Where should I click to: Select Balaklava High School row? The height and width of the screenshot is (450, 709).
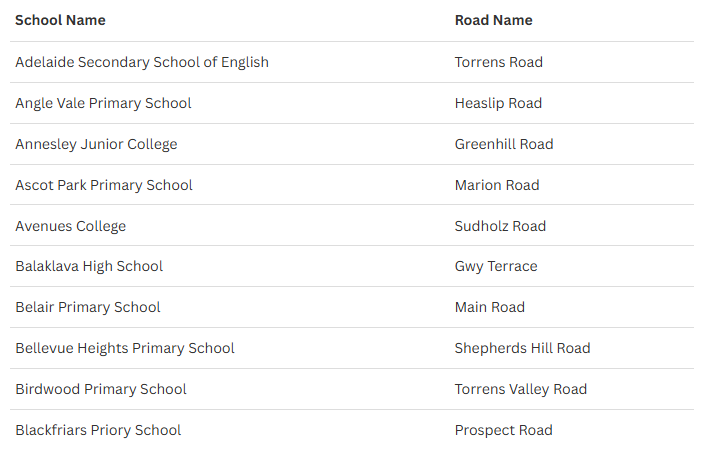click(89, 266)
